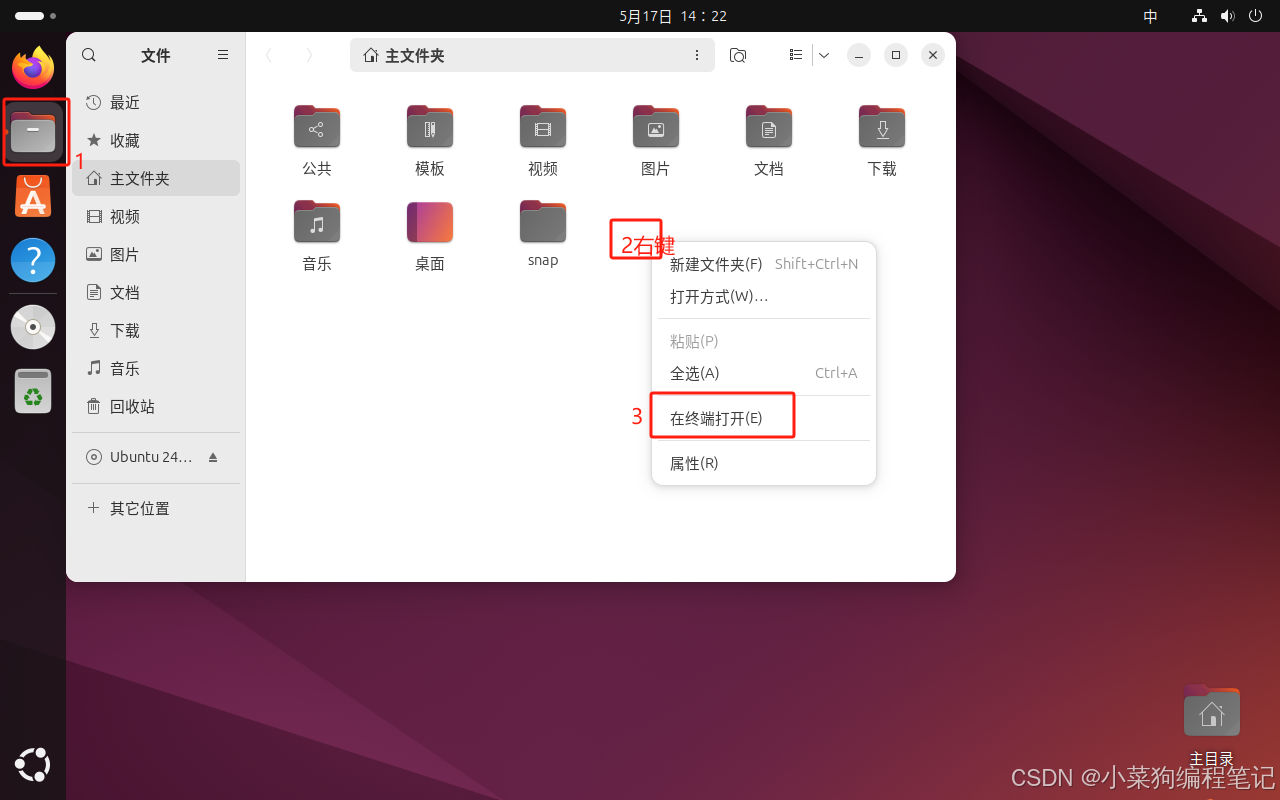
Task: Click the search icon in Files
Action: point(89,55)
